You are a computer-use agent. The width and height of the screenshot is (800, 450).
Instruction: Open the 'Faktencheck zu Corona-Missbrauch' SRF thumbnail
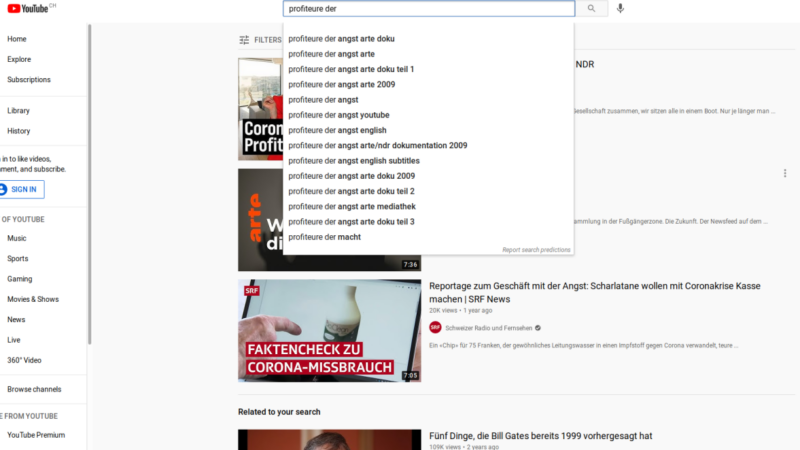coord(330,331)
